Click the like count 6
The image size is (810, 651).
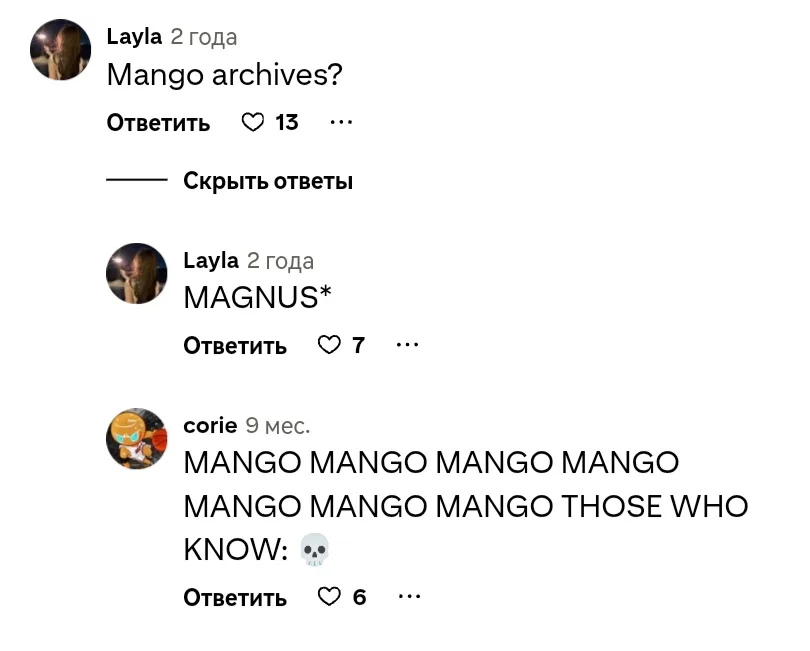point(360,597)
